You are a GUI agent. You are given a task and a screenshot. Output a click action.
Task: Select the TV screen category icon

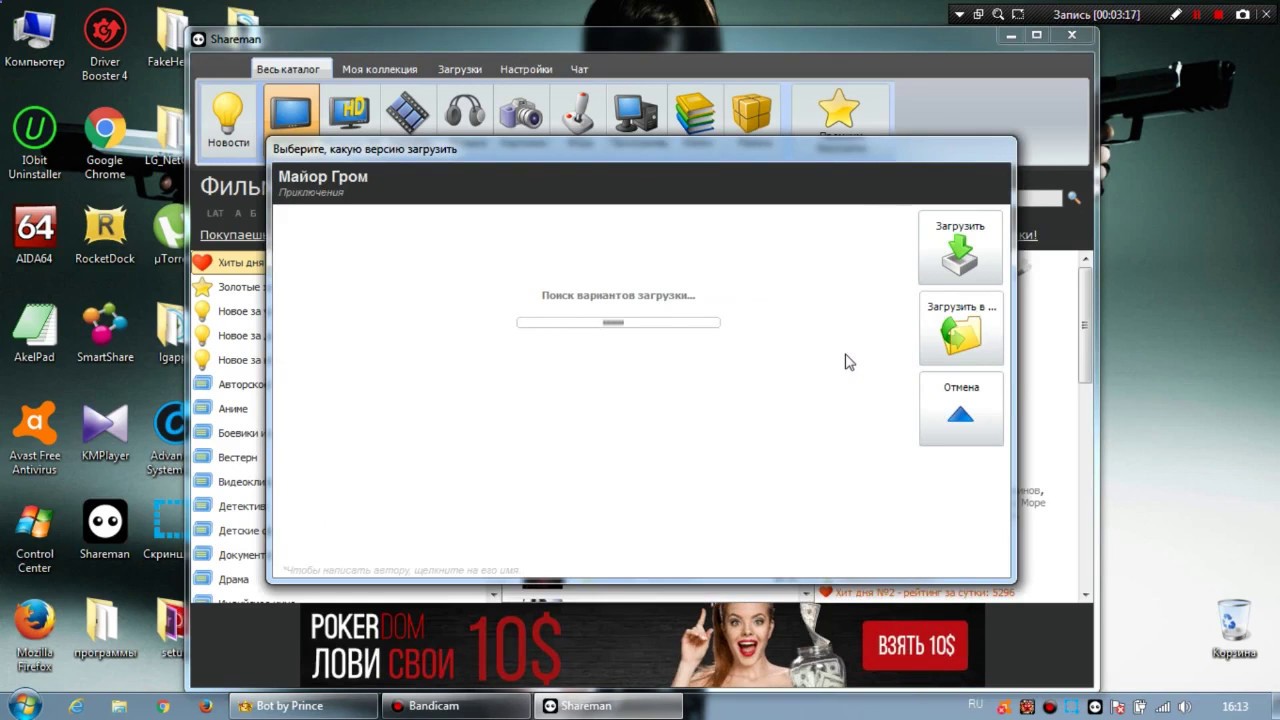291,112
